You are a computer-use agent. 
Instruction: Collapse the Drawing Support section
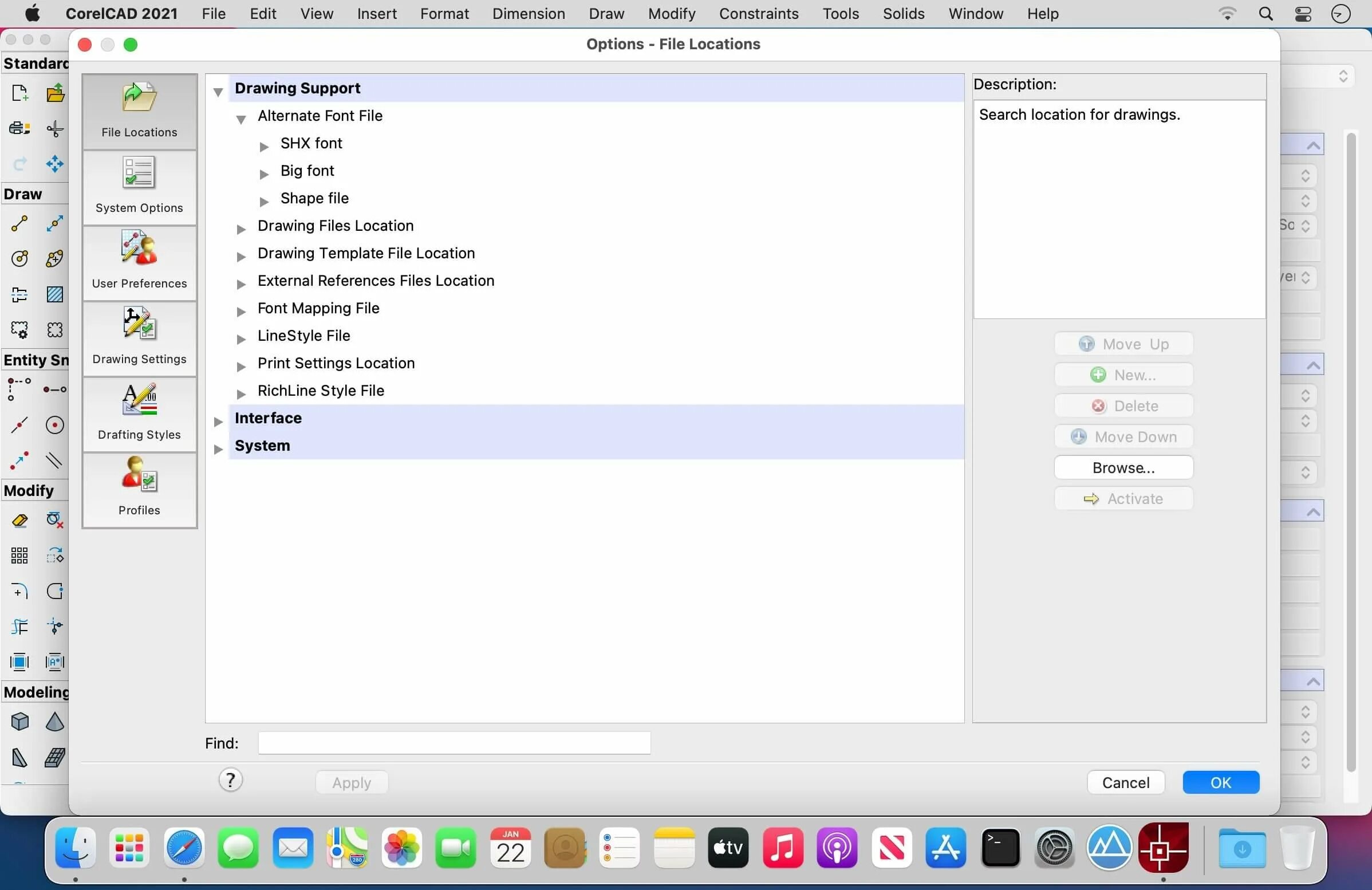click(218, 92)
